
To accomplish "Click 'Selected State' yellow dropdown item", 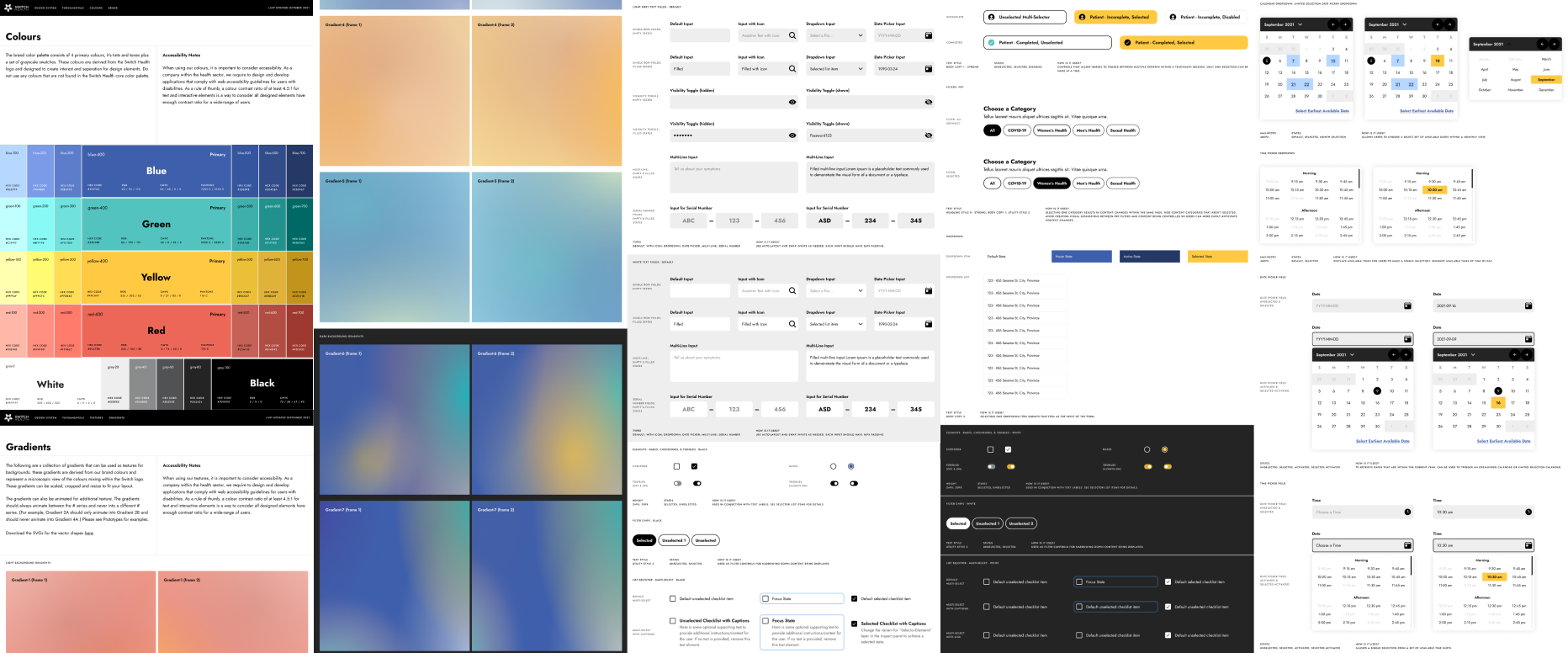I will pyautogui.click(x=1217, y=257).
